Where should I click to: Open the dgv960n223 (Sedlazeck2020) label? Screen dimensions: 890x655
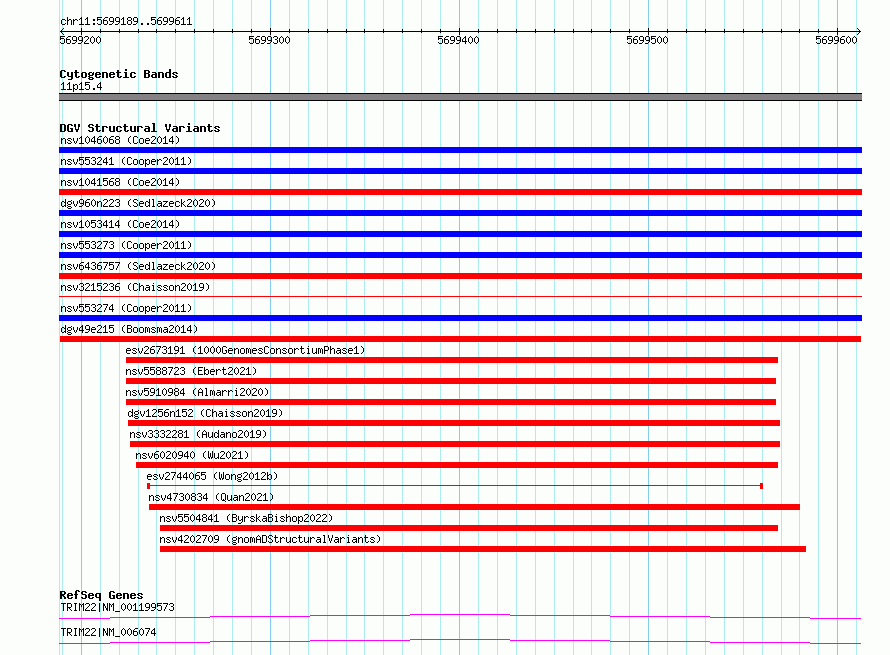coord(138,203)
